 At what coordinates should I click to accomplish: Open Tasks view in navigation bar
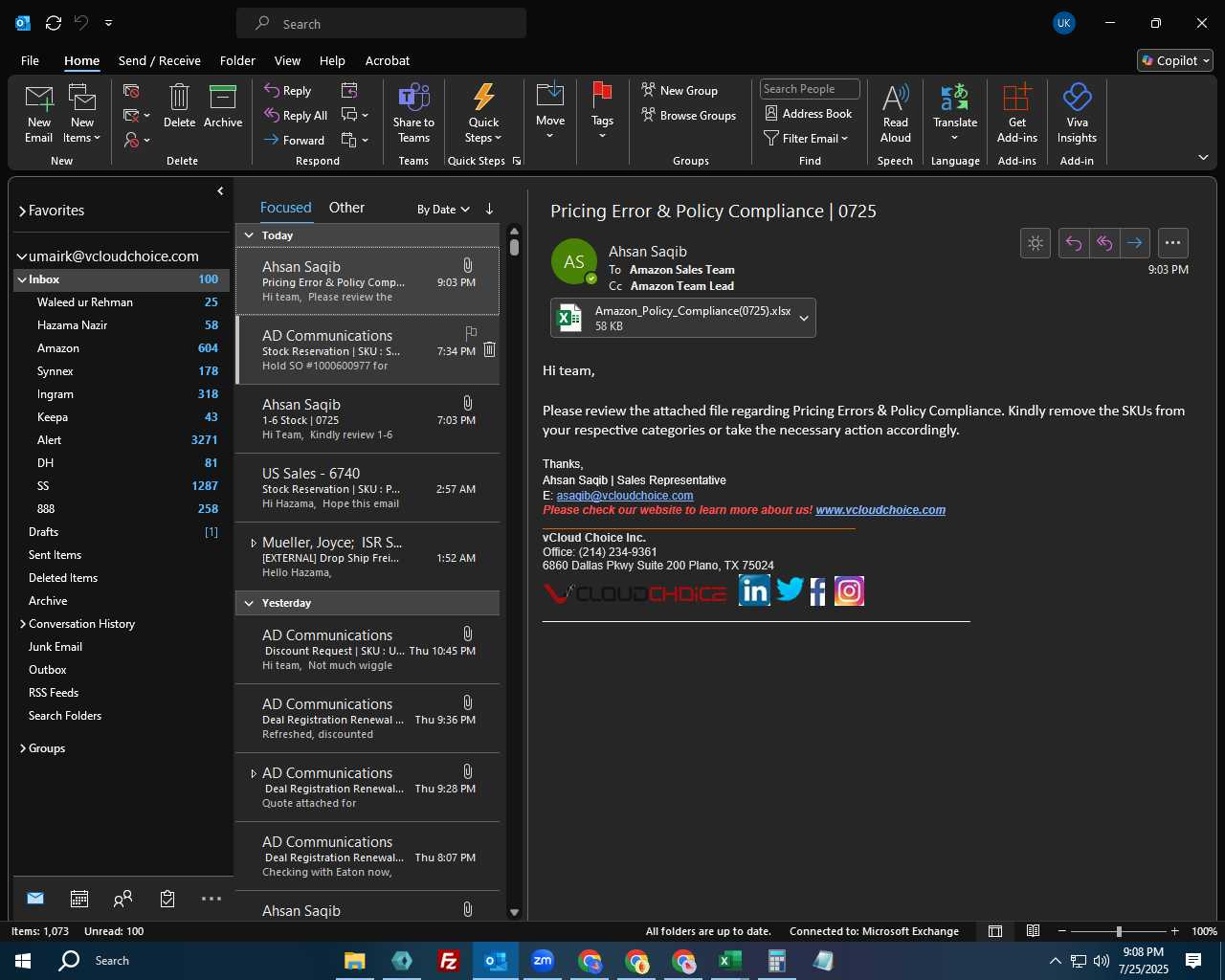click(x=167, y=898)
